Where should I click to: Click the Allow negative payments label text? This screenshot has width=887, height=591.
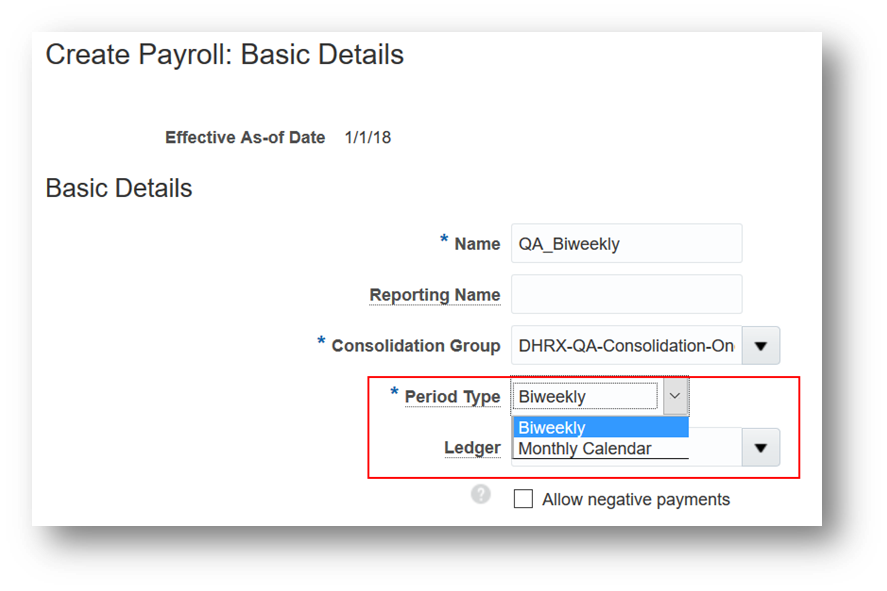636,499
